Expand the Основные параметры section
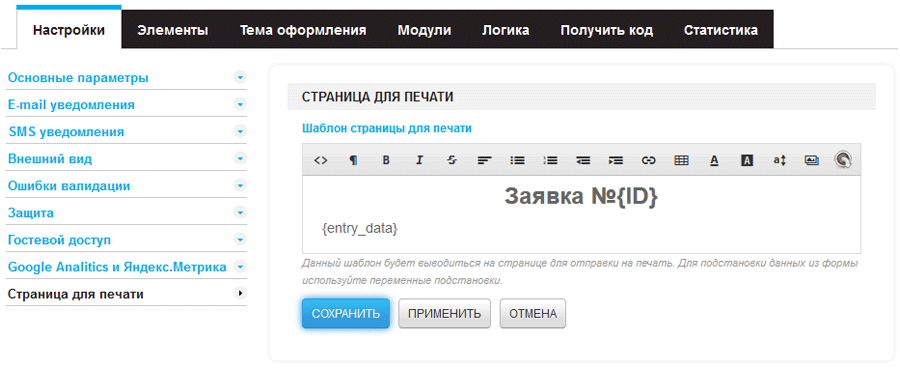The height and width of the screenshot is (368, 900). click(x=240, y=78)
